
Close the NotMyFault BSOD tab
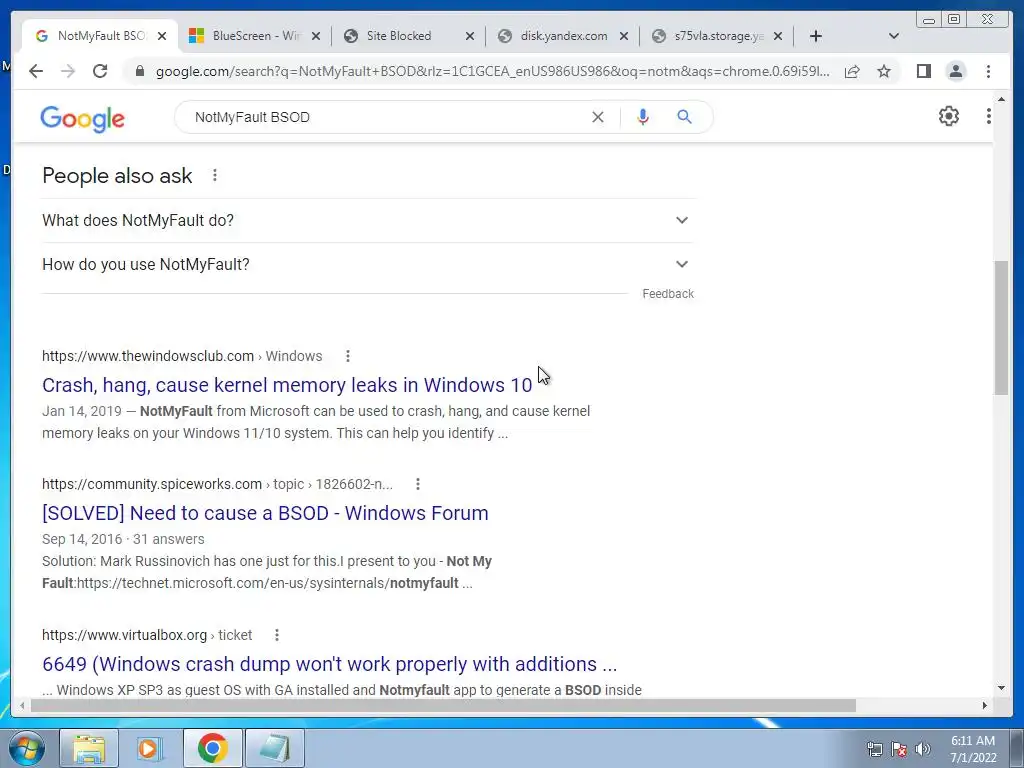coord(162,36)
